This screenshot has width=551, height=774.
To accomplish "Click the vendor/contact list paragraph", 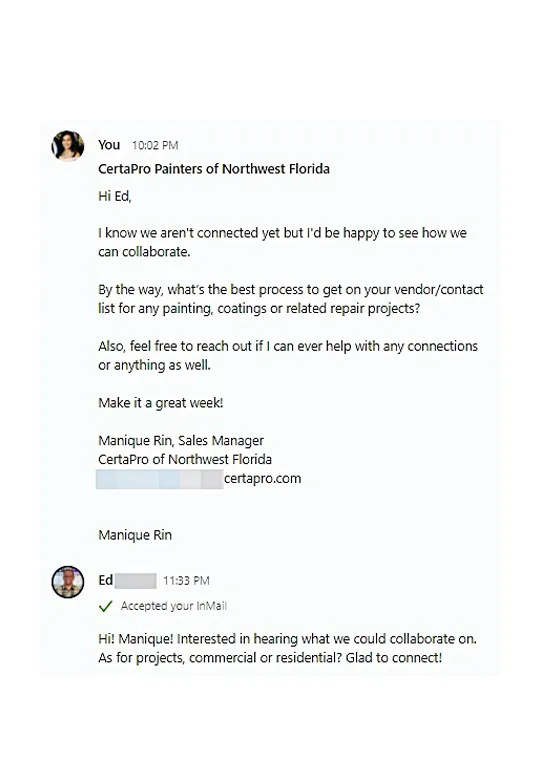I will pos(291,299).
